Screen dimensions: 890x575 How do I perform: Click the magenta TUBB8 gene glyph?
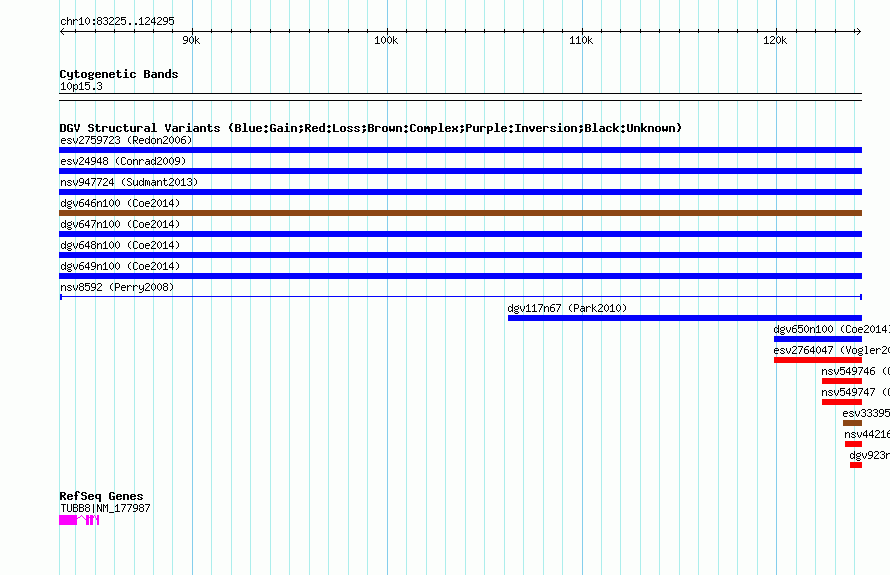click(79, 520)
